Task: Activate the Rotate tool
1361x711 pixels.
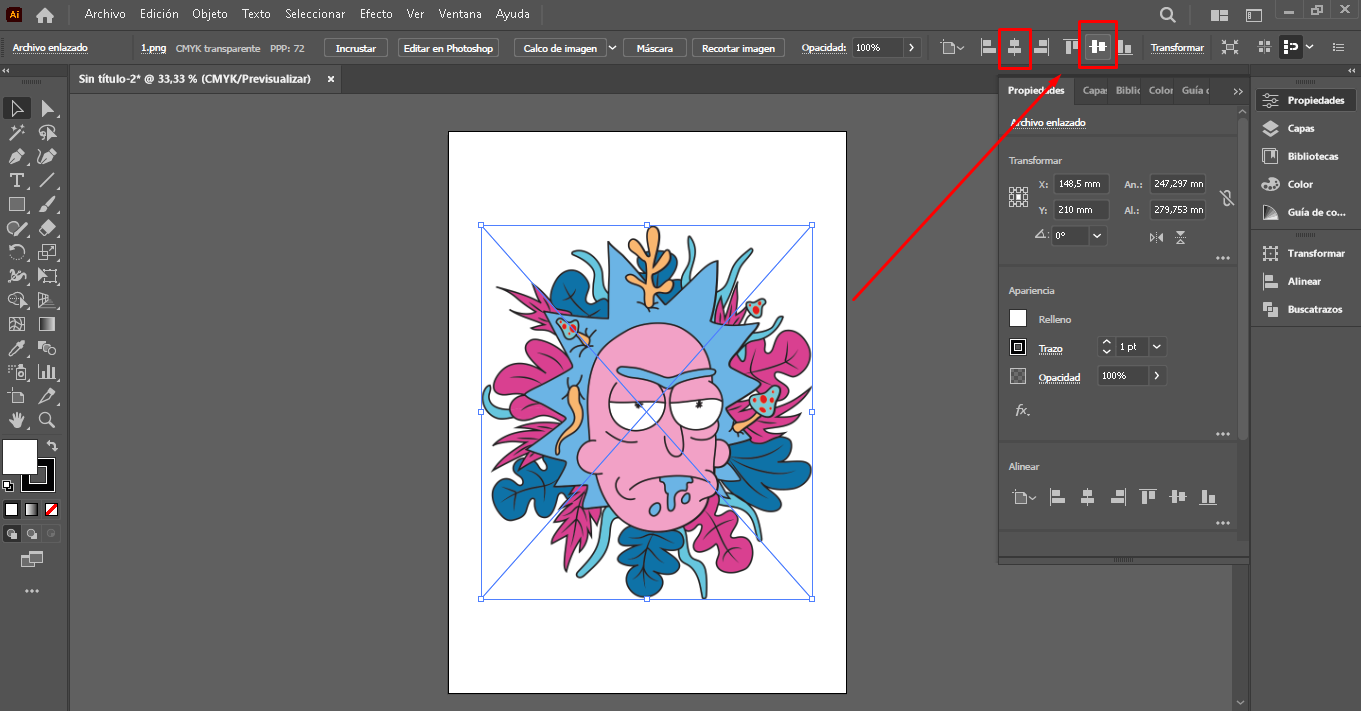Action: pyautogui.click(x=17, y=252)
